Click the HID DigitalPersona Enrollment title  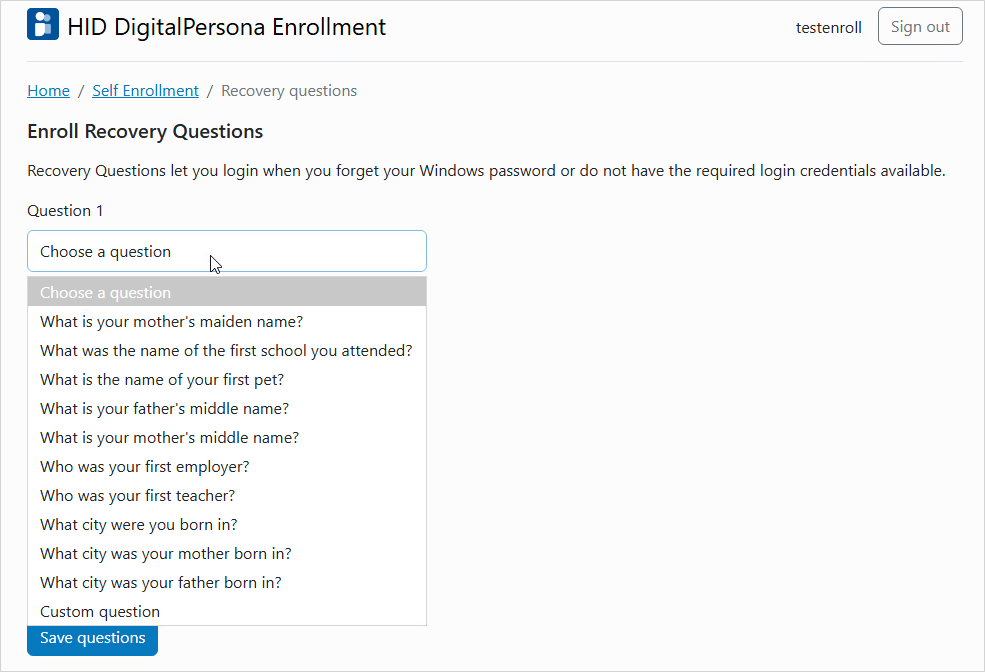pyautogui.click(x=226, y=27)
